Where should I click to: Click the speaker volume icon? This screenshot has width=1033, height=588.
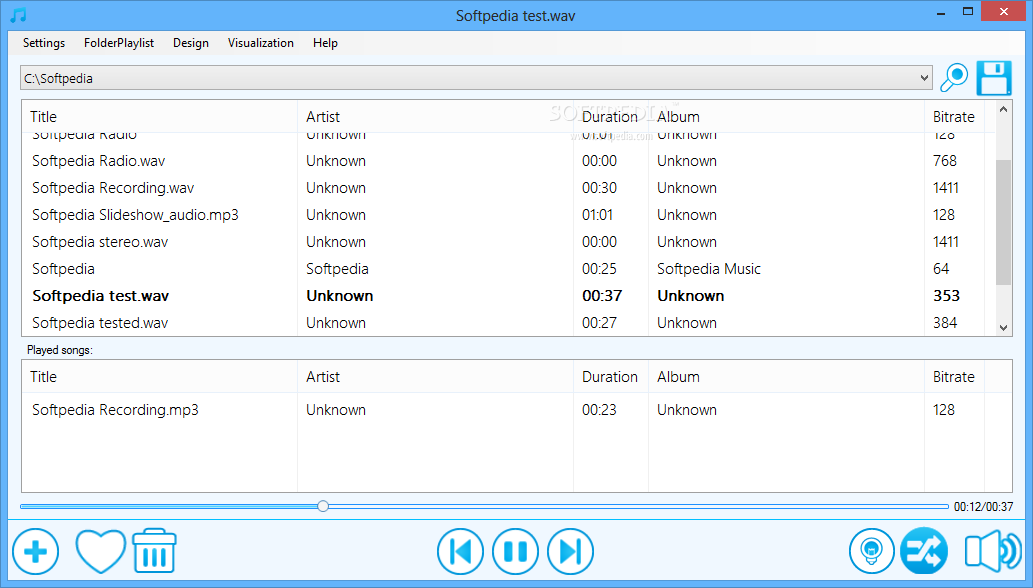point(993,551)
